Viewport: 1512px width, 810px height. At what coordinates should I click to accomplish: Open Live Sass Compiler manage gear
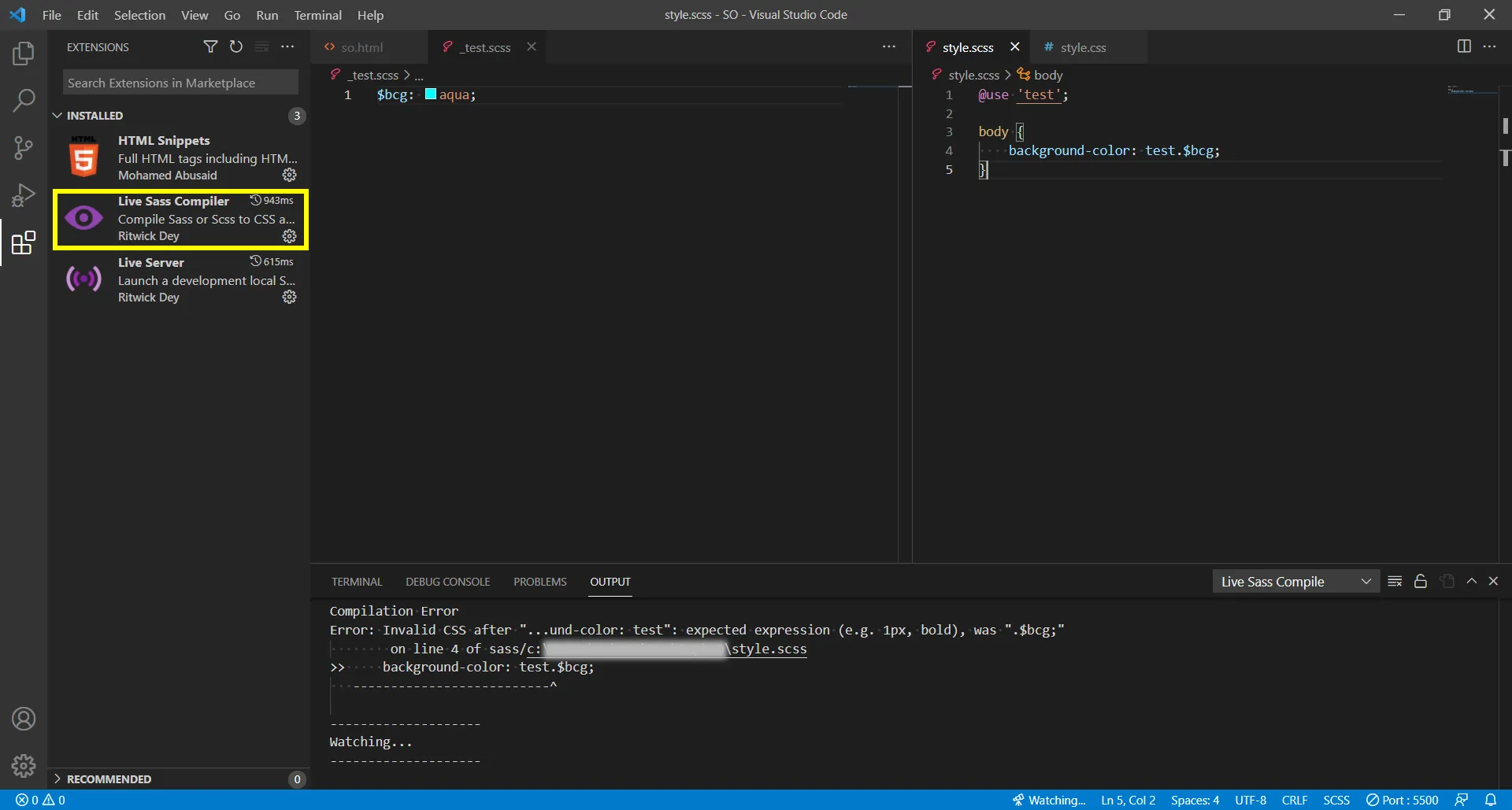click(x=290, y=236)
